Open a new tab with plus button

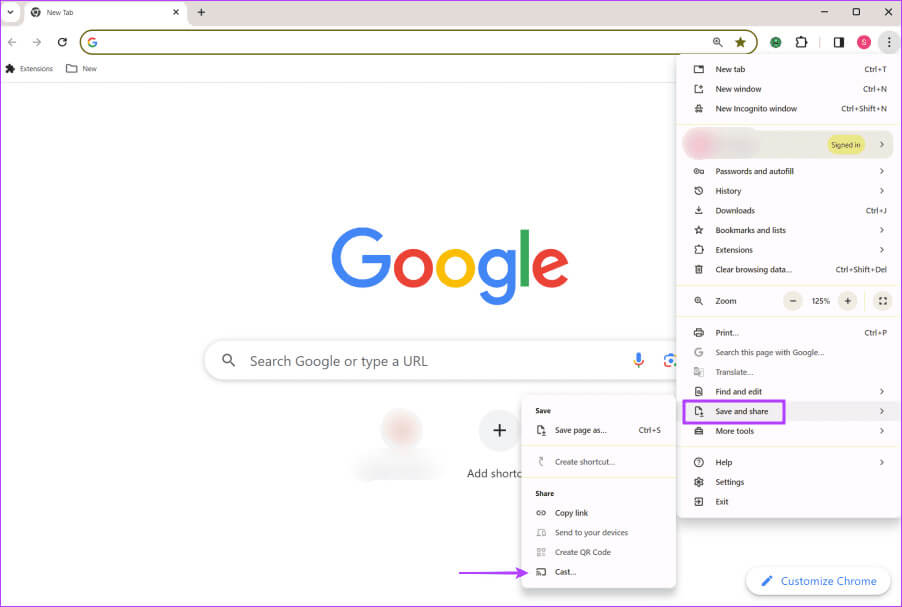click(x=201, y=12)
